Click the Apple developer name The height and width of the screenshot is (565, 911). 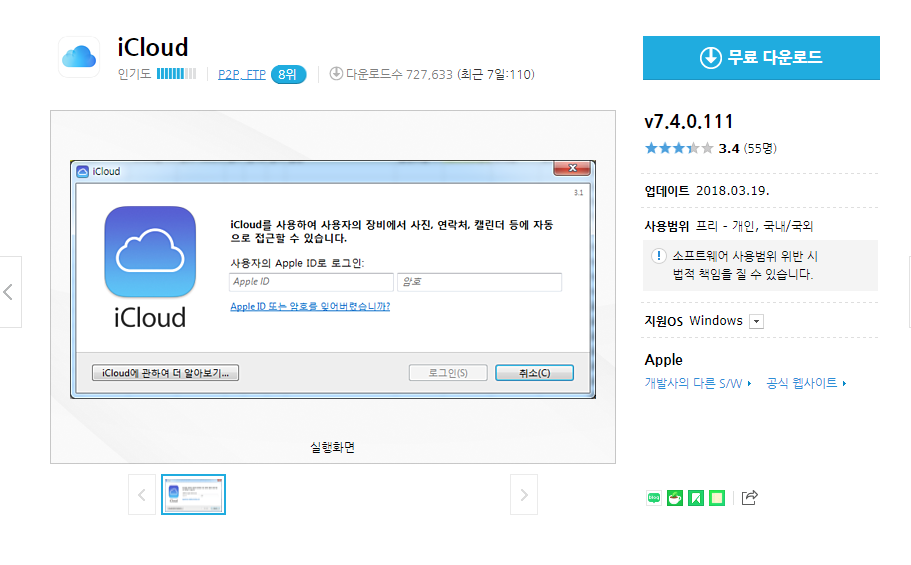click(663, 360)
